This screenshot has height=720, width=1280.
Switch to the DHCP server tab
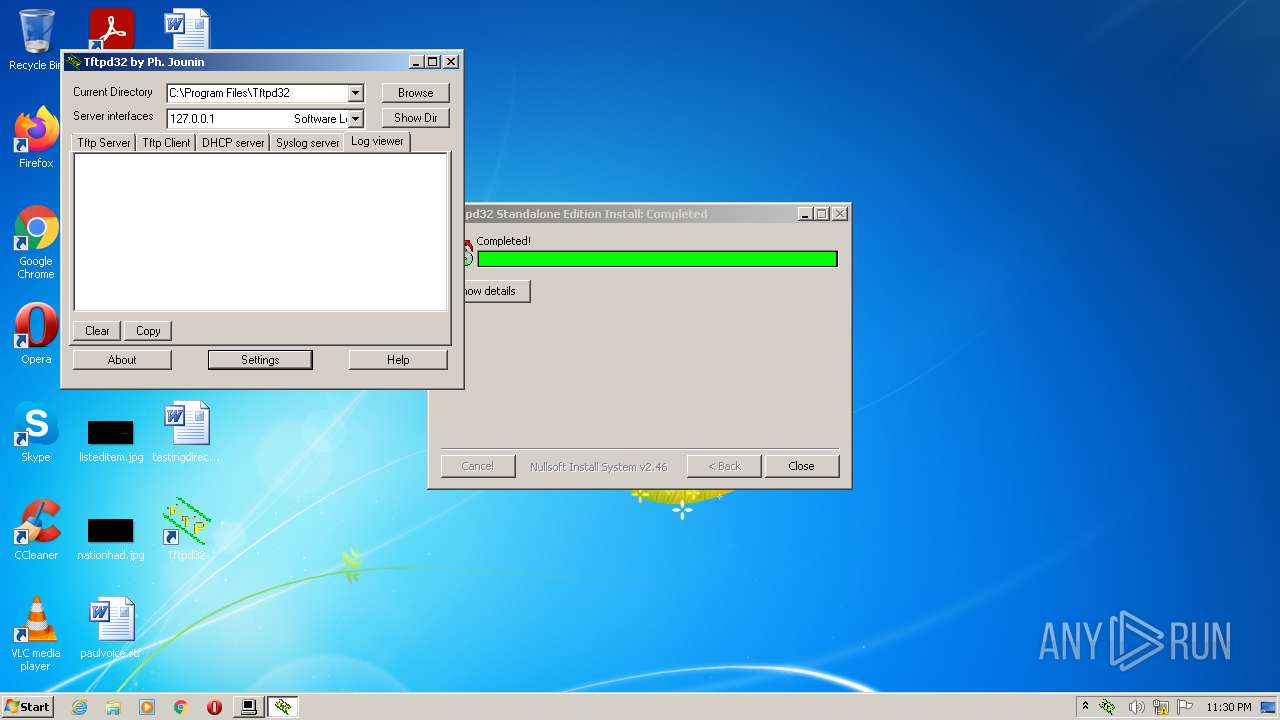pyautogui.click(x=233, y=143)
